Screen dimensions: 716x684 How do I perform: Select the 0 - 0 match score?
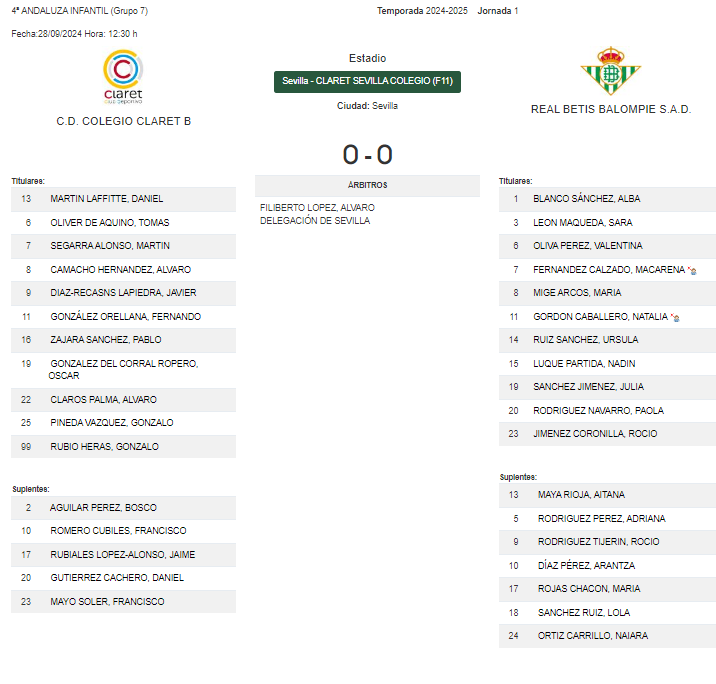pyautogui.click(x=368, y=154)
